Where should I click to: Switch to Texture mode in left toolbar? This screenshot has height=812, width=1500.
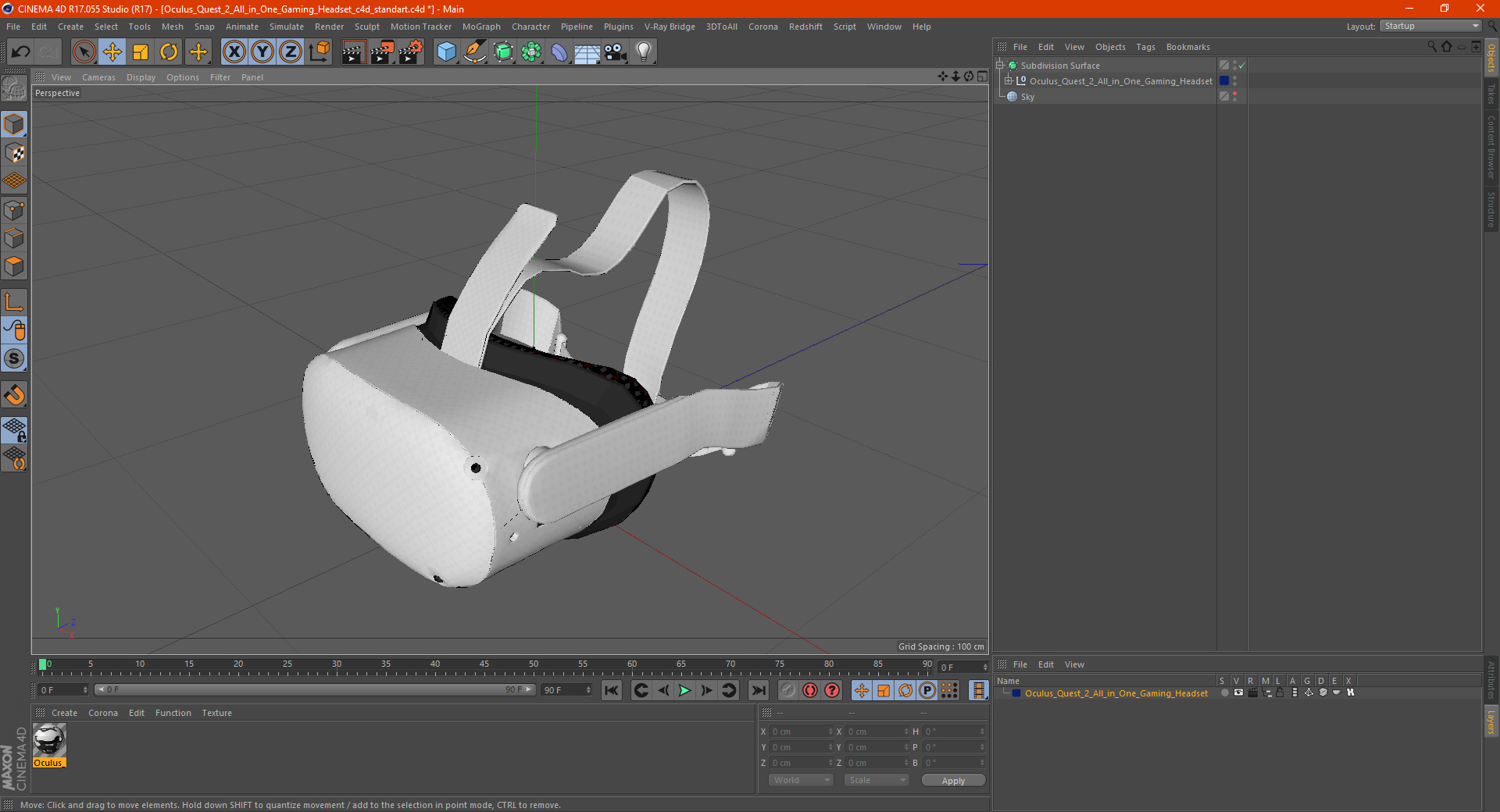point(14,153)
